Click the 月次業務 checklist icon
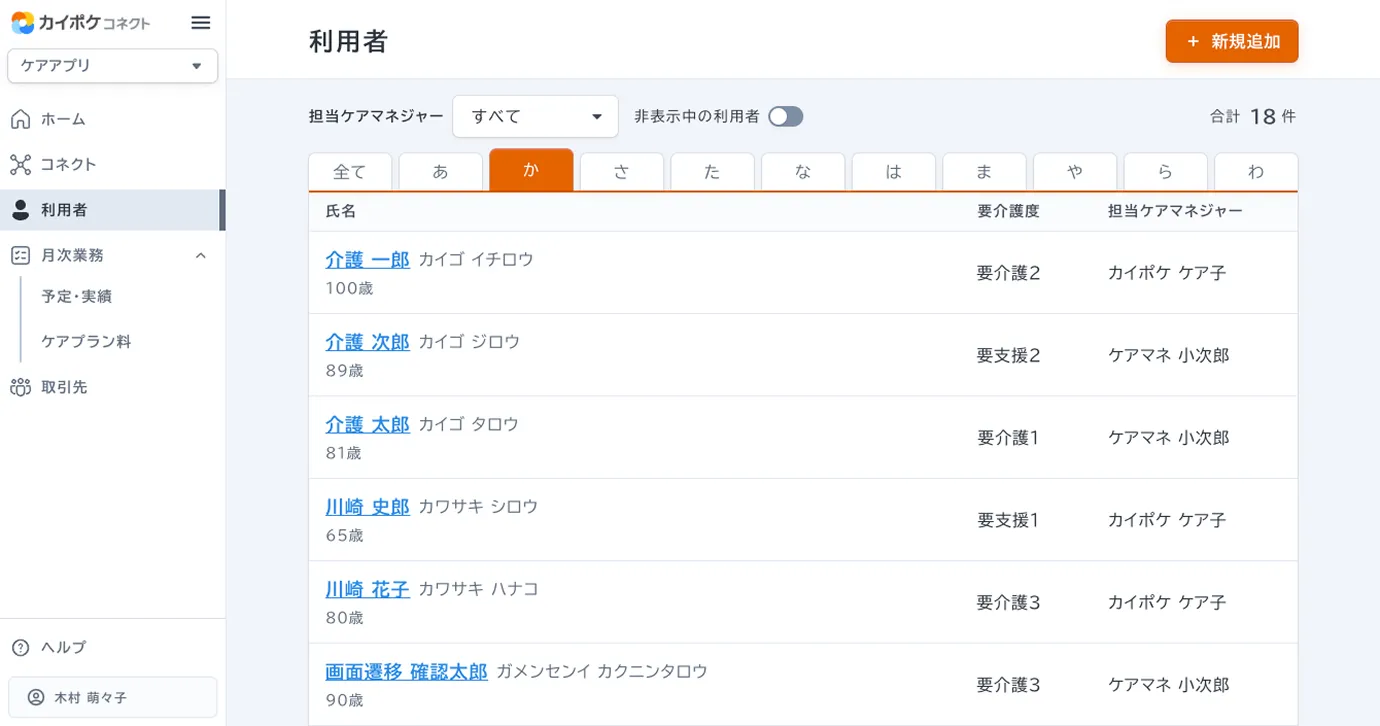Image resolution: width=1380 pixels, height=726 pixels. (20, 255)
